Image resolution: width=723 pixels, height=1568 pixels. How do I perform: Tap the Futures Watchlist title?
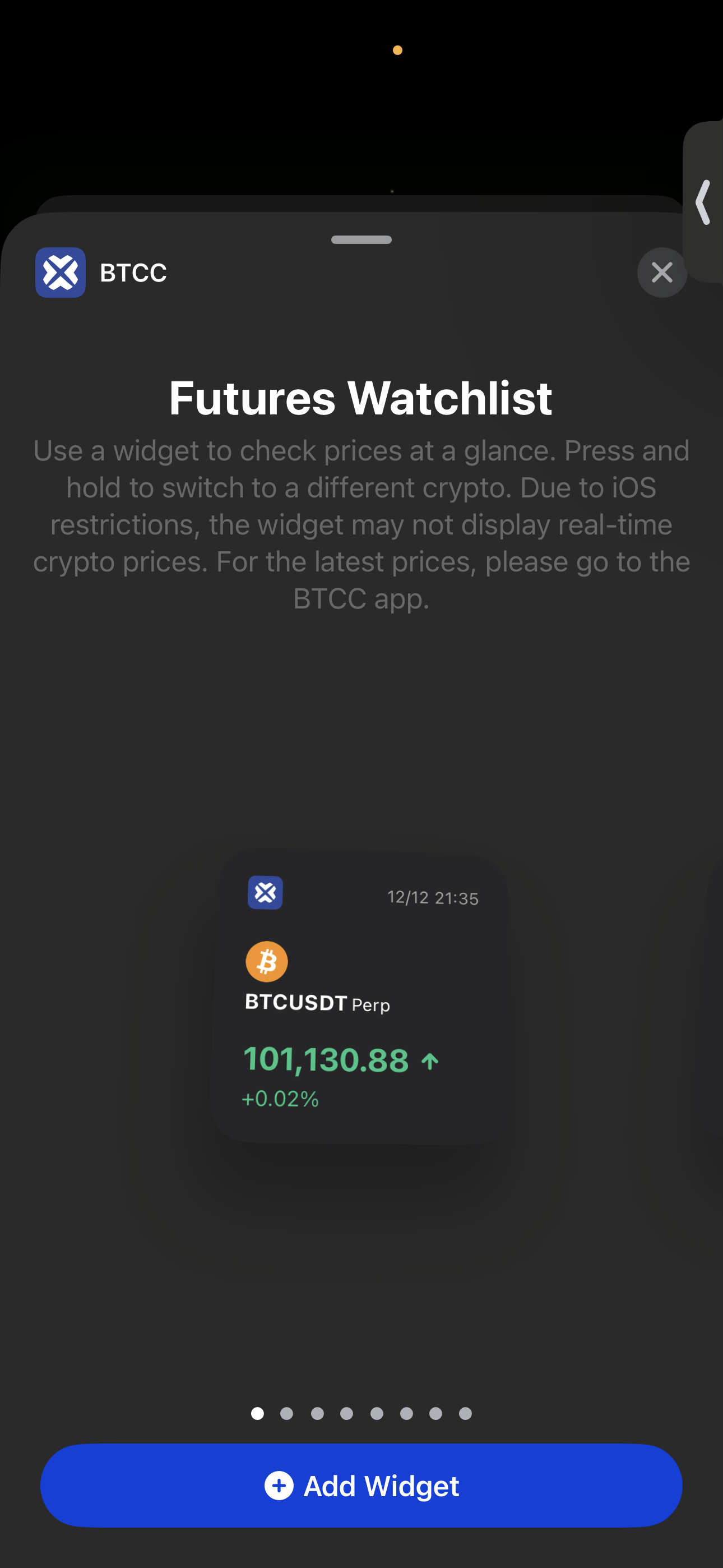361,398
